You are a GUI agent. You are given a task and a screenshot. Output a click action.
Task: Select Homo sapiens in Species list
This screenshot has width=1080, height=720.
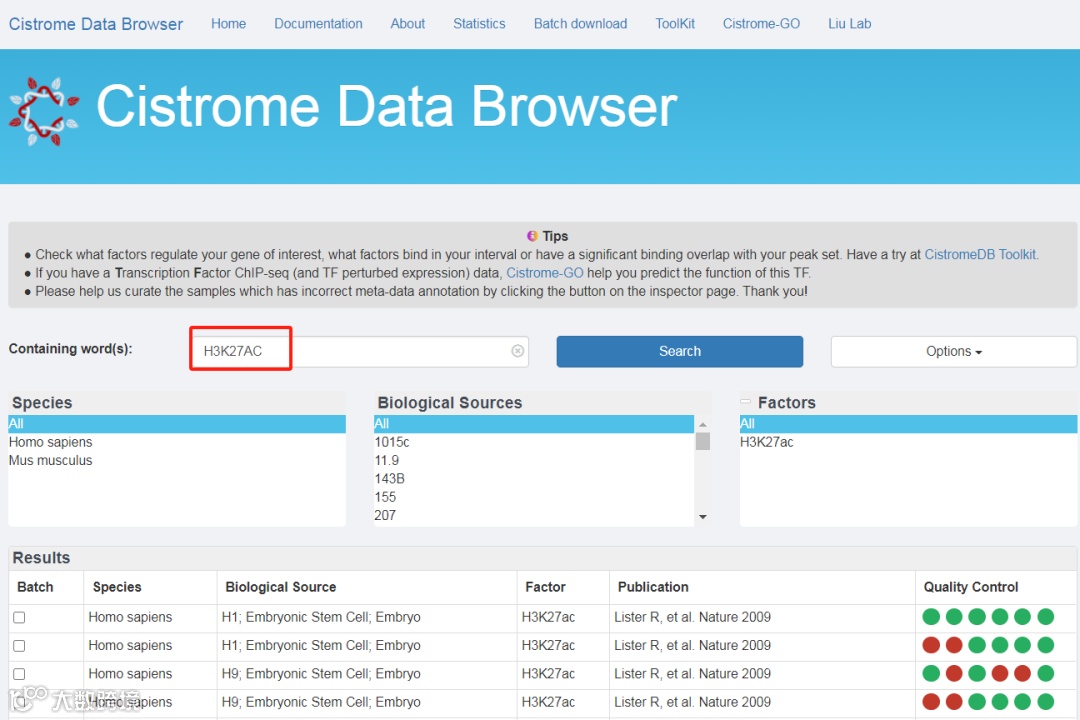click(x=177, y=442)
